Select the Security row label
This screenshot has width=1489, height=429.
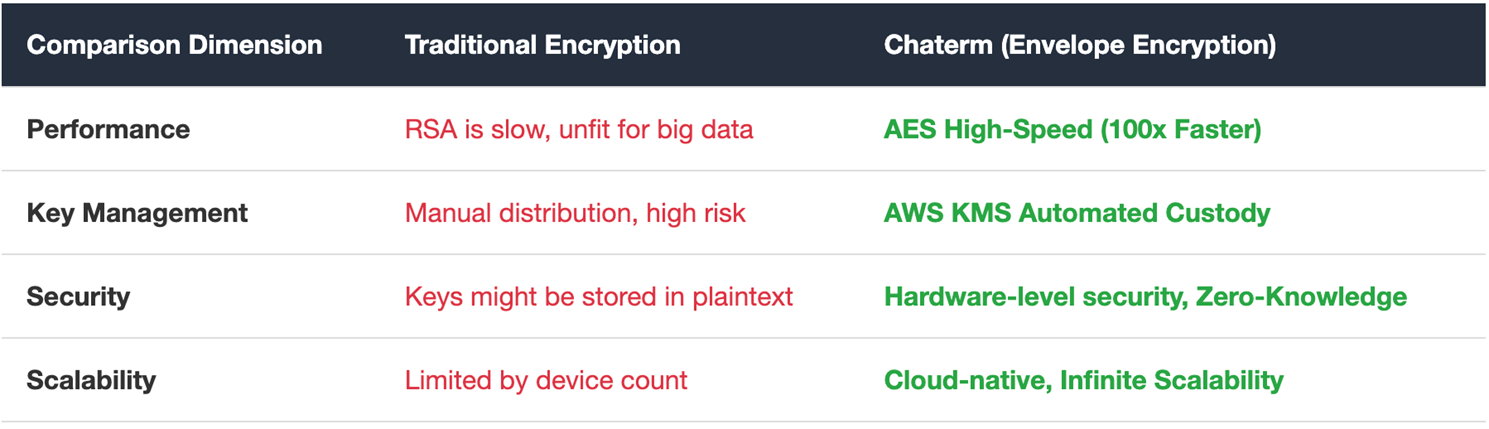pos(78,297)
